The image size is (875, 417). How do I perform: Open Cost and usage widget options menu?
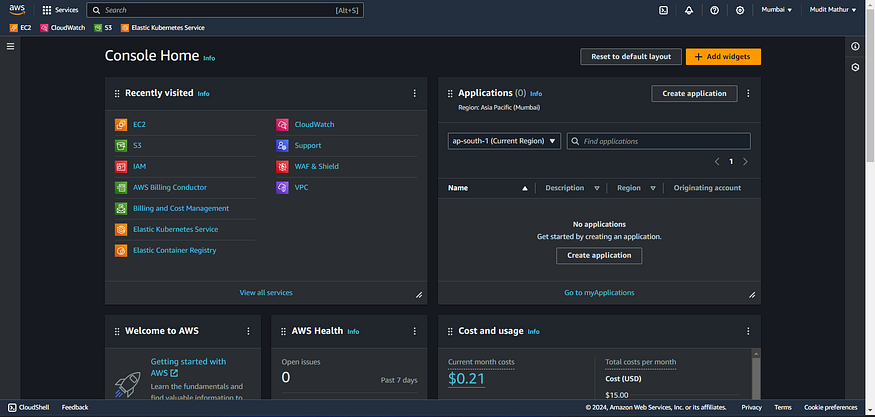pos(748,332)
